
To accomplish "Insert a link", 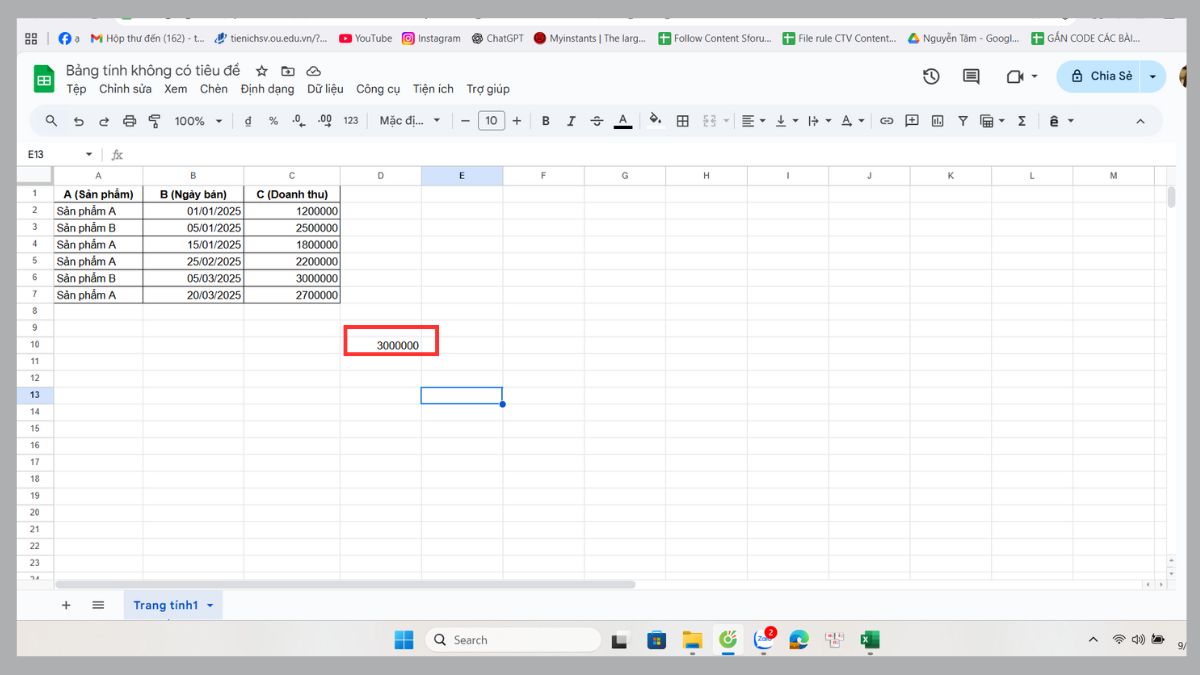I will click(886, 121).
